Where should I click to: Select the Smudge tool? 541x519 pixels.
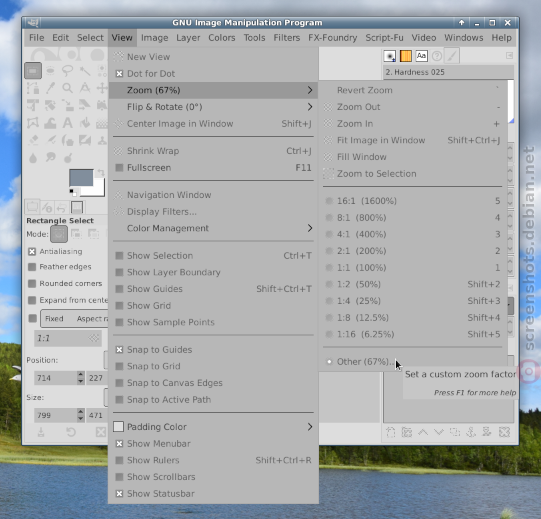pyautogui.click(x=50, y=157)
